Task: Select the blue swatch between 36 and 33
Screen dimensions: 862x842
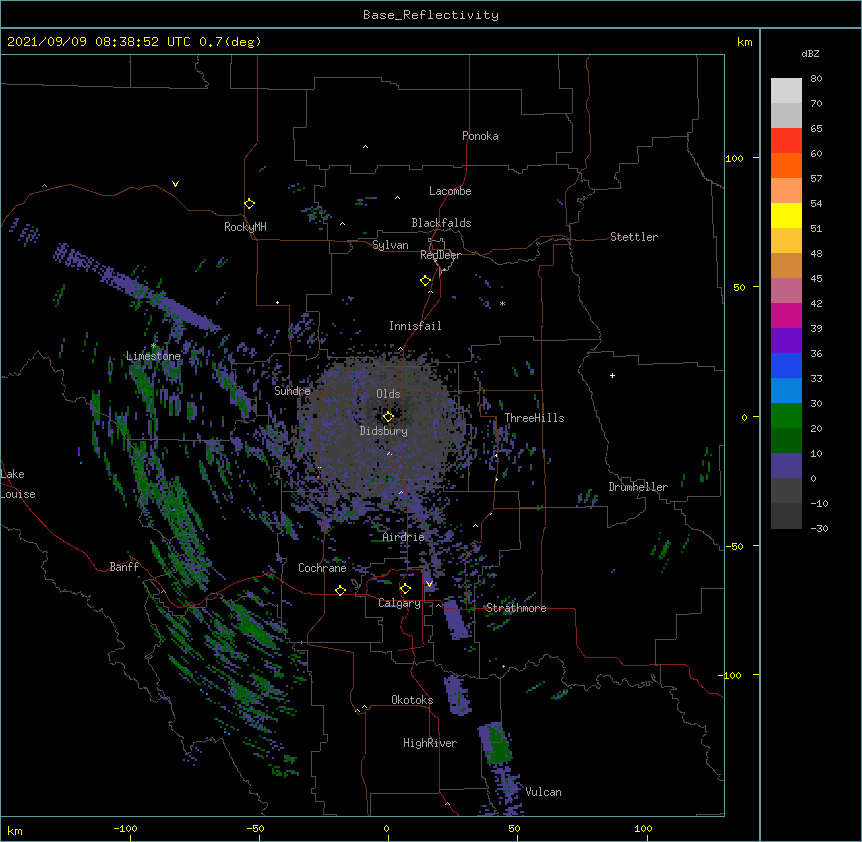Action: coord(786,366)
